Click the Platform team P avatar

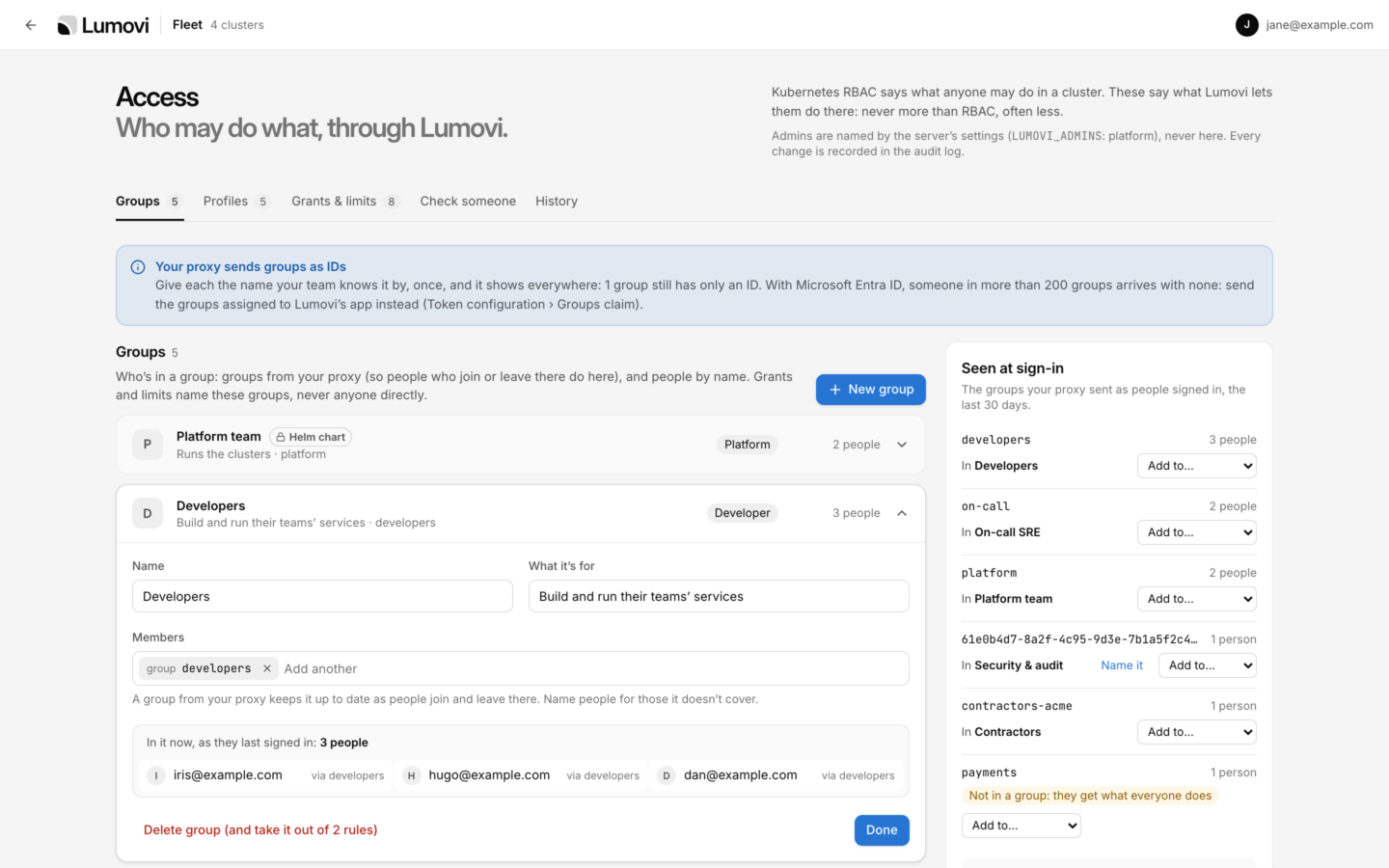pyautogui.click(x=148, y=445)
